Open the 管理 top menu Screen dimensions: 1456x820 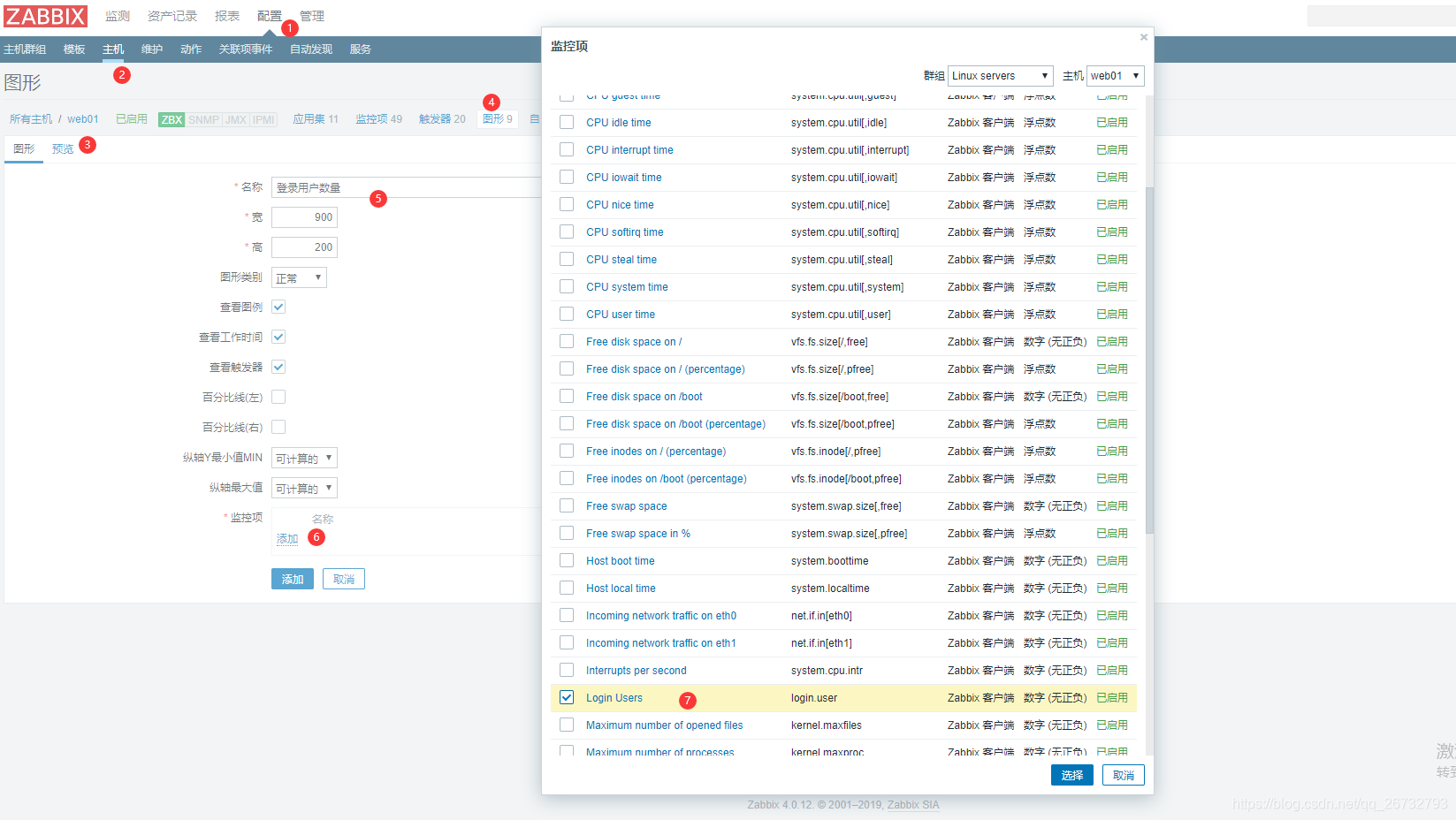pyautogui.click(x=312, y=16)
